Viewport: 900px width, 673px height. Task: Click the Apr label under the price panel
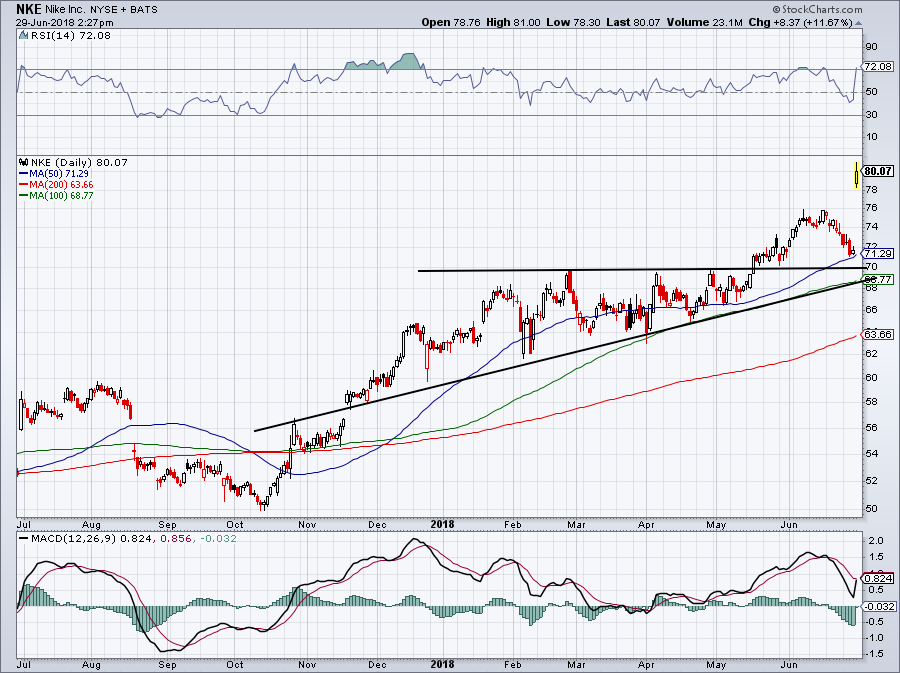[x=646, y=524]
